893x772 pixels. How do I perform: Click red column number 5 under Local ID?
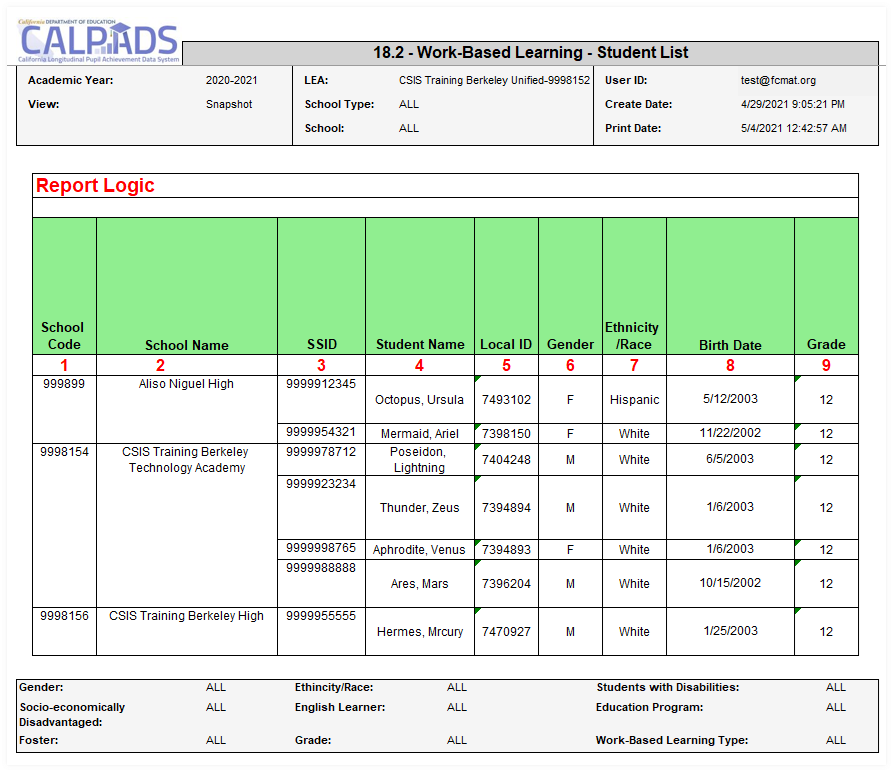click(x=506, y=365)
